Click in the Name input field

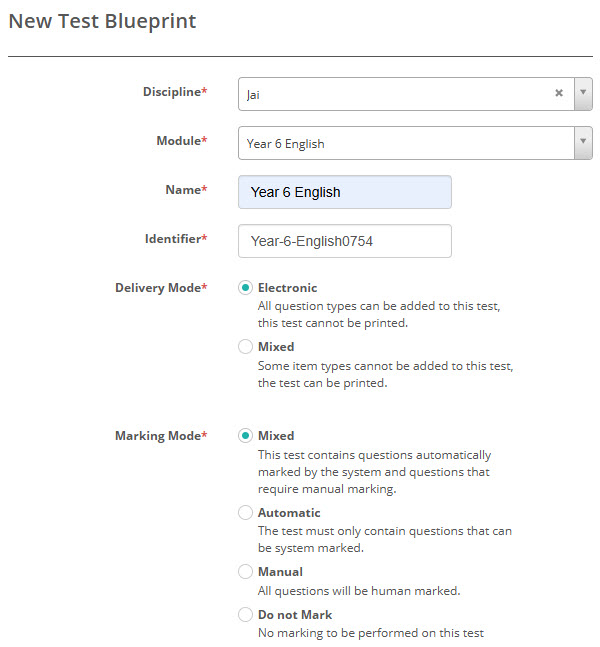(344, 192)
